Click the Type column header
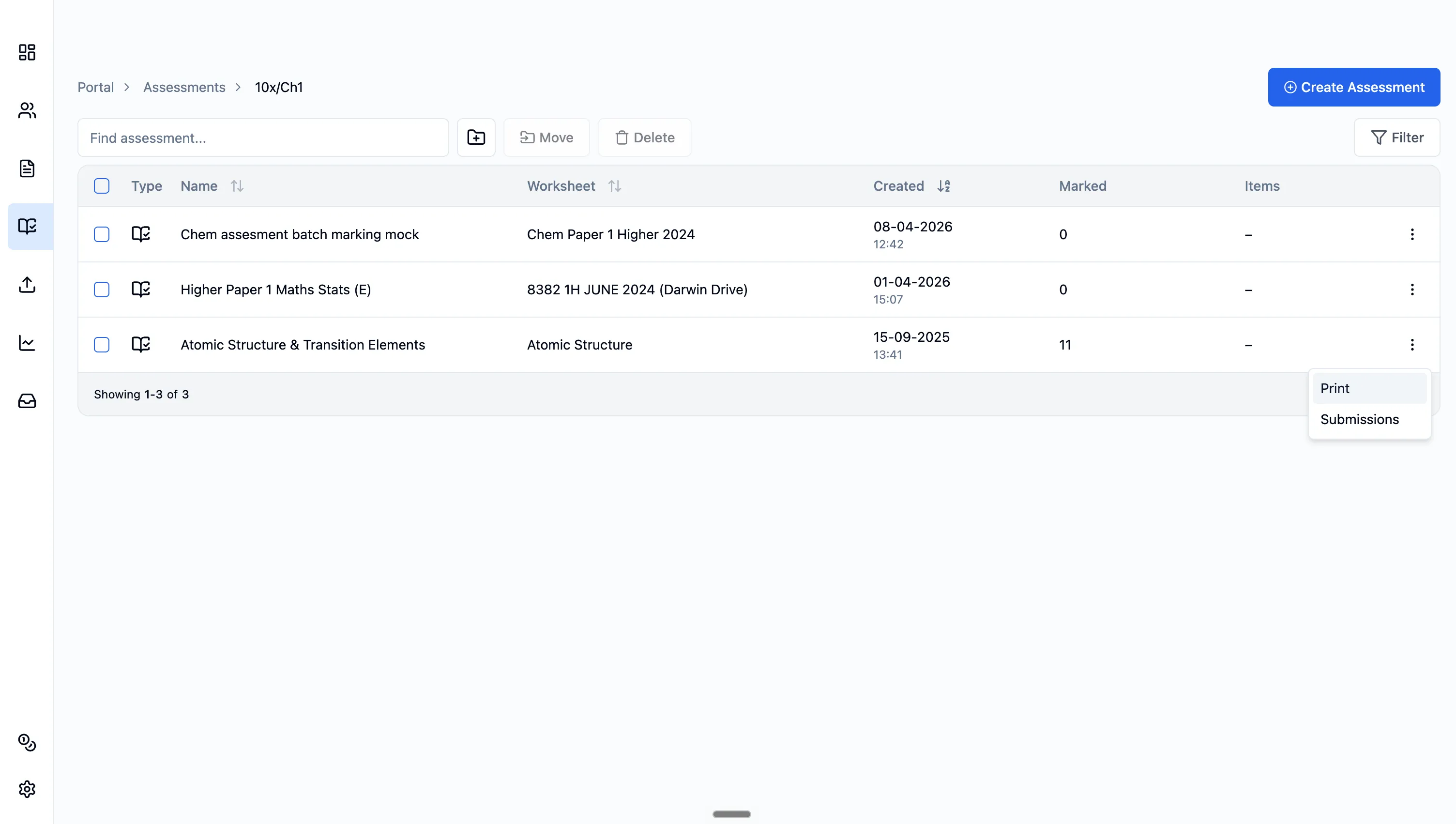The image size is (1456, 824). 147,185
